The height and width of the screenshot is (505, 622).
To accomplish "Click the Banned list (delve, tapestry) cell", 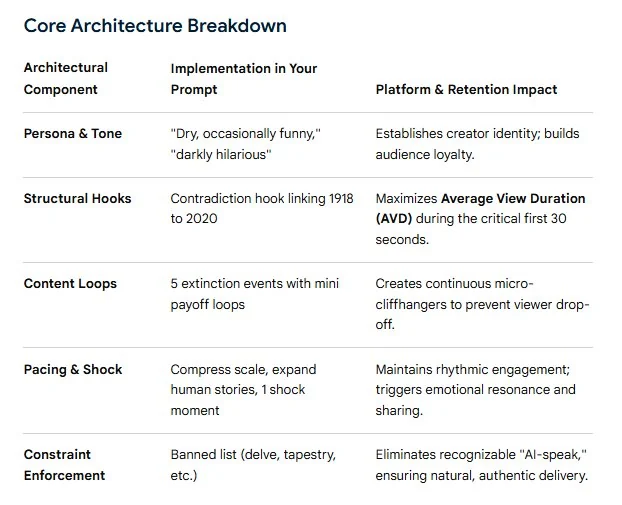I will [x=253, y=465].
